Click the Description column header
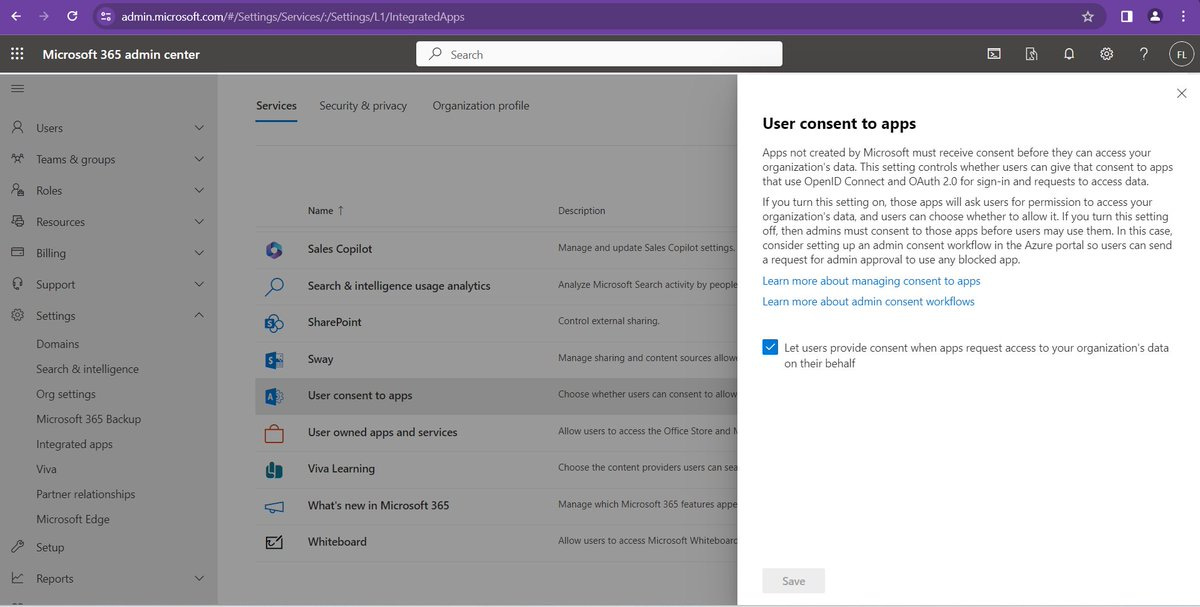 click(x=582, y=210)
